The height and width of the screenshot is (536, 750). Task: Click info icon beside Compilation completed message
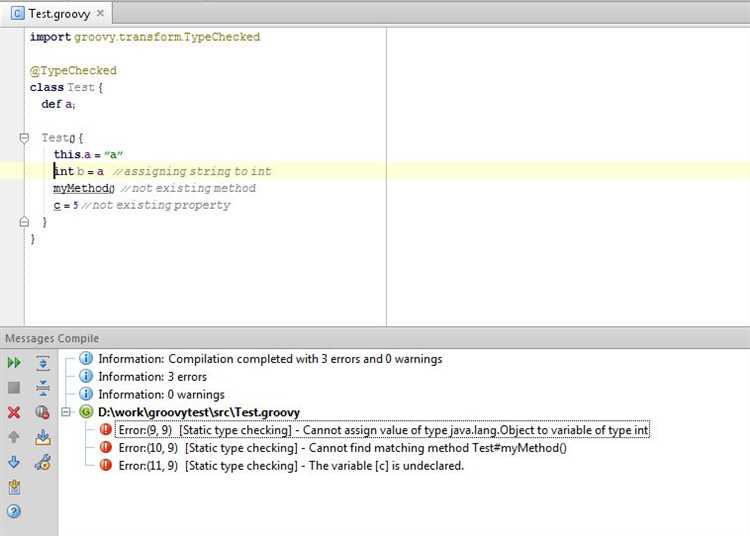[86, 358]
